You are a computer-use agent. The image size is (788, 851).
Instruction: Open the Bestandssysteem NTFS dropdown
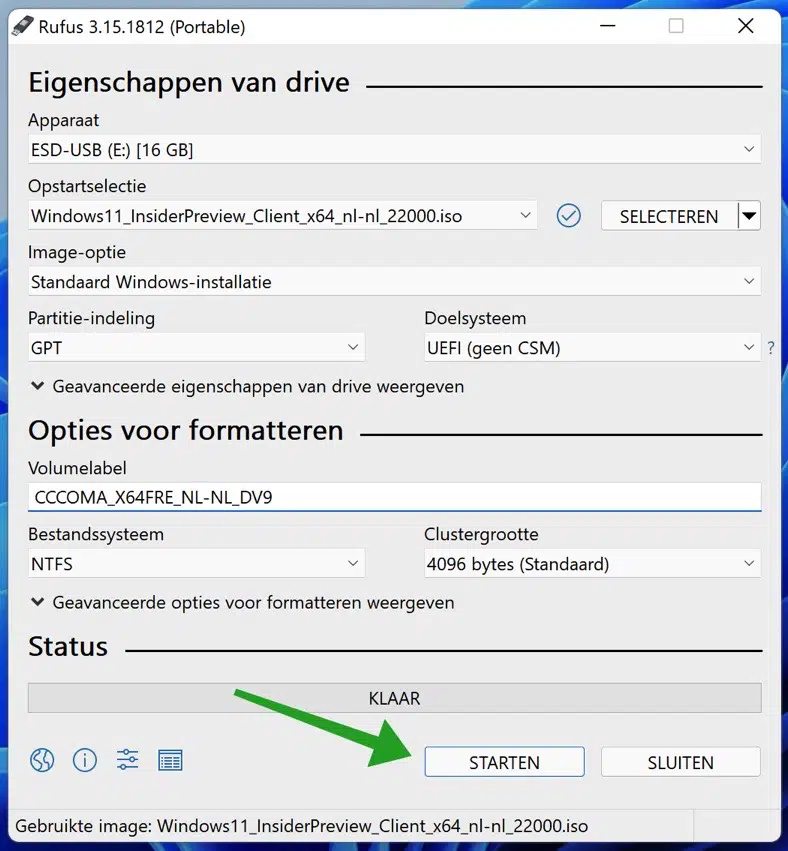196,564
